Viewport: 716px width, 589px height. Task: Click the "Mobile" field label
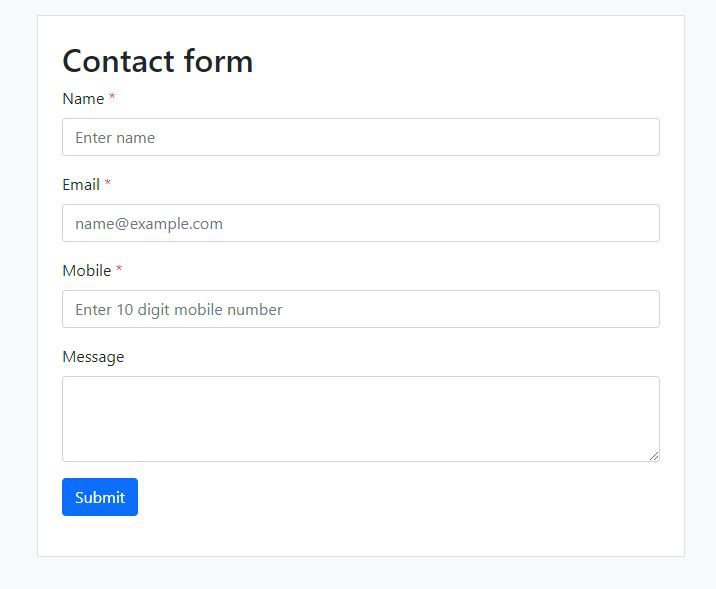[87, 271]
